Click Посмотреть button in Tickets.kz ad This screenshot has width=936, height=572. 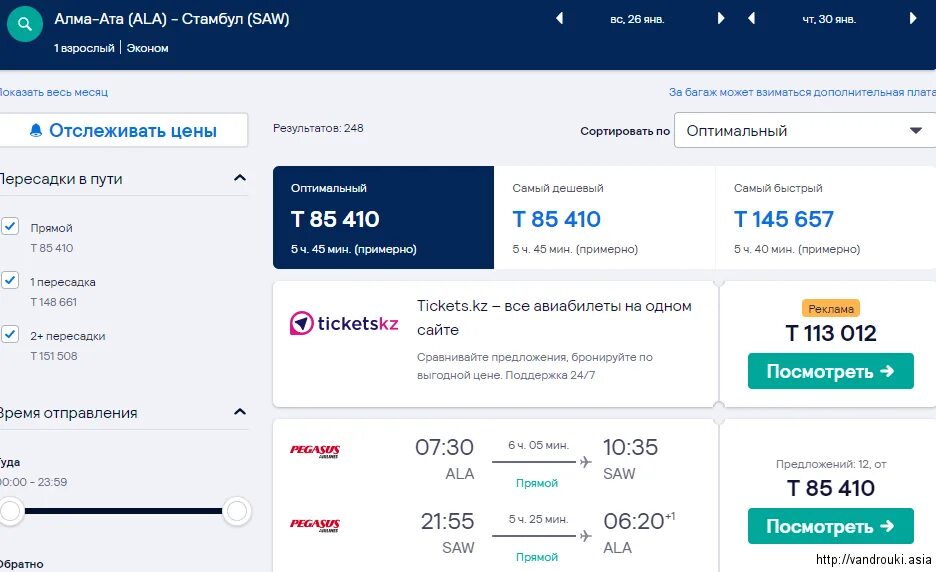click(x=830, y=371)
